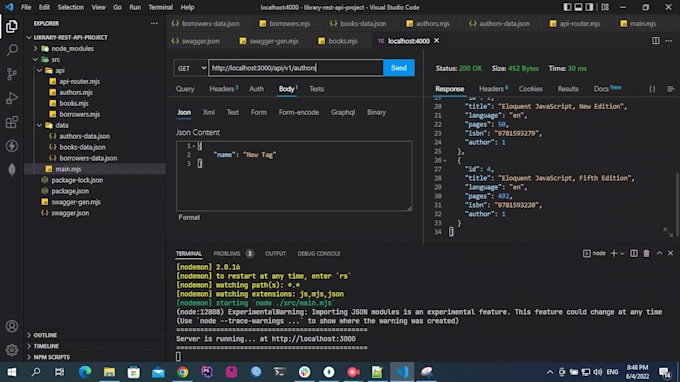The height and width of the screenshot is (382, 680).
Task: Switch to the Tests request tab
Action: pyautogui.click(x=317, y=89)
